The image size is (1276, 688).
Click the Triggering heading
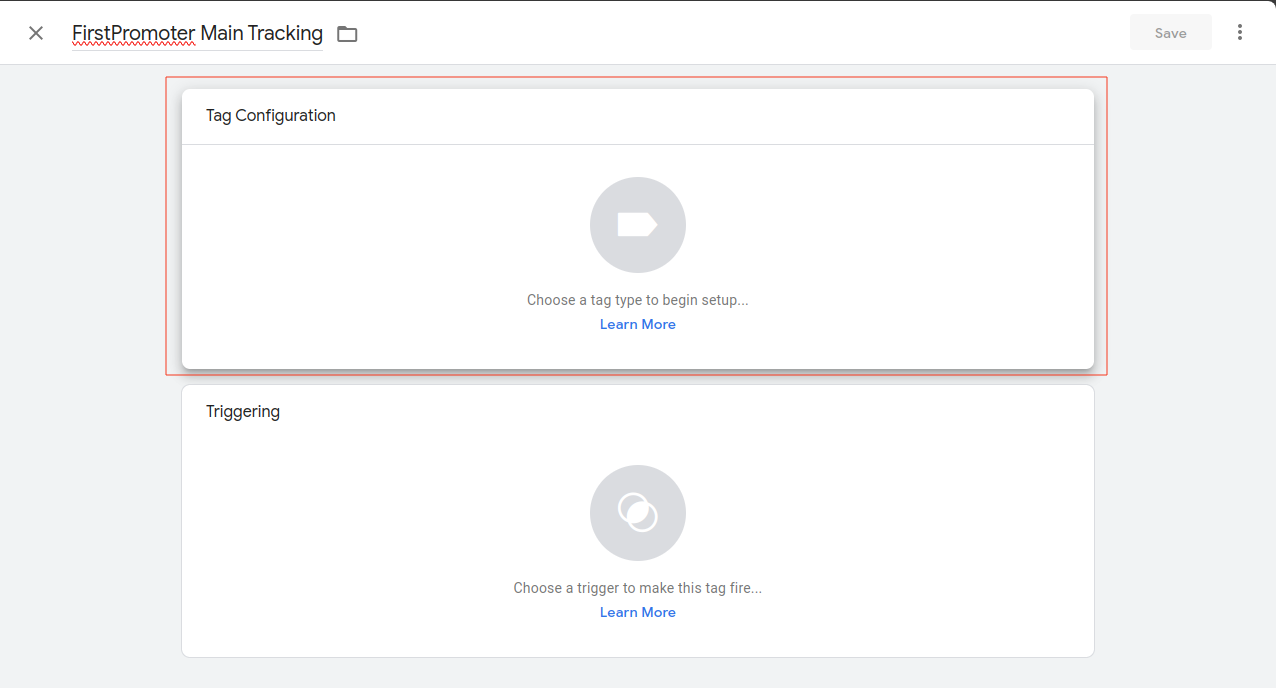click(x=243, y=411)
